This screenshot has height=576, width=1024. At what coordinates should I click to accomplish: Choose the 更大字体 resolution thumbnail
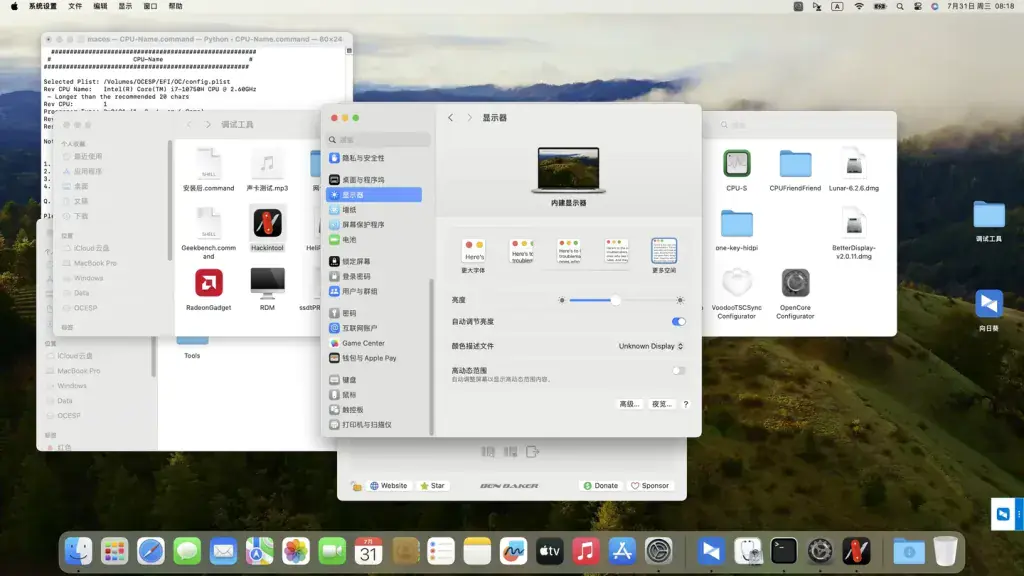(473, 251)
